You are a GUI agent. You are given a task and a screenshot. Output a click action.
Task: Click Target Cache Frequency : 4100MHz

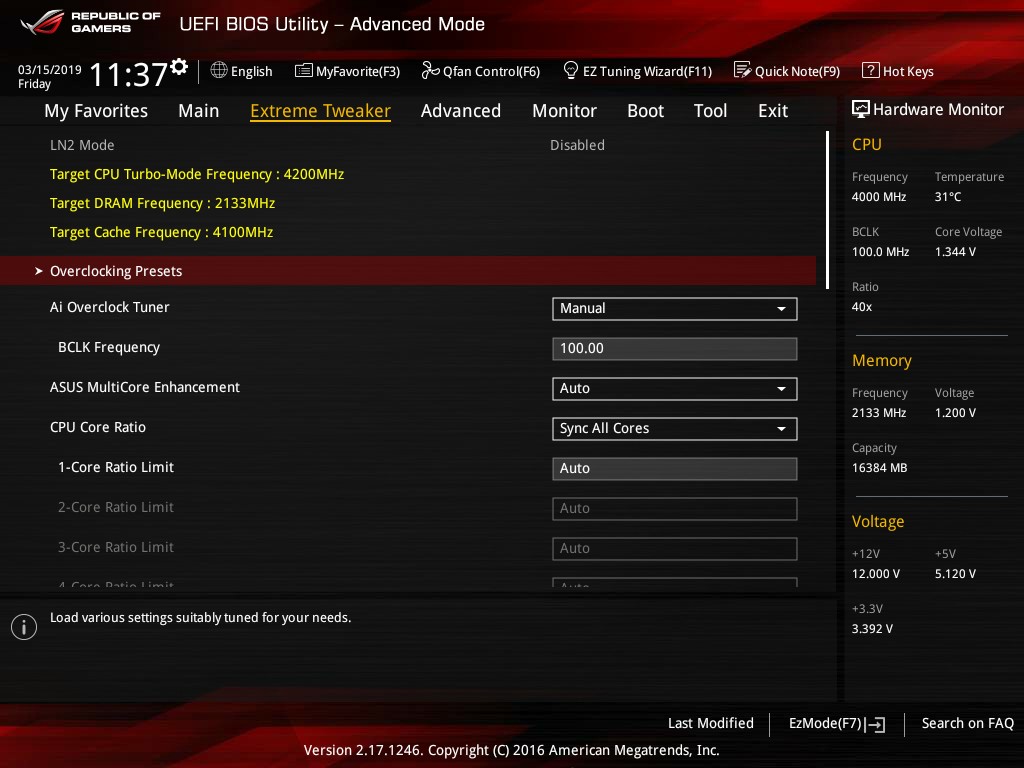coord(161,232)
